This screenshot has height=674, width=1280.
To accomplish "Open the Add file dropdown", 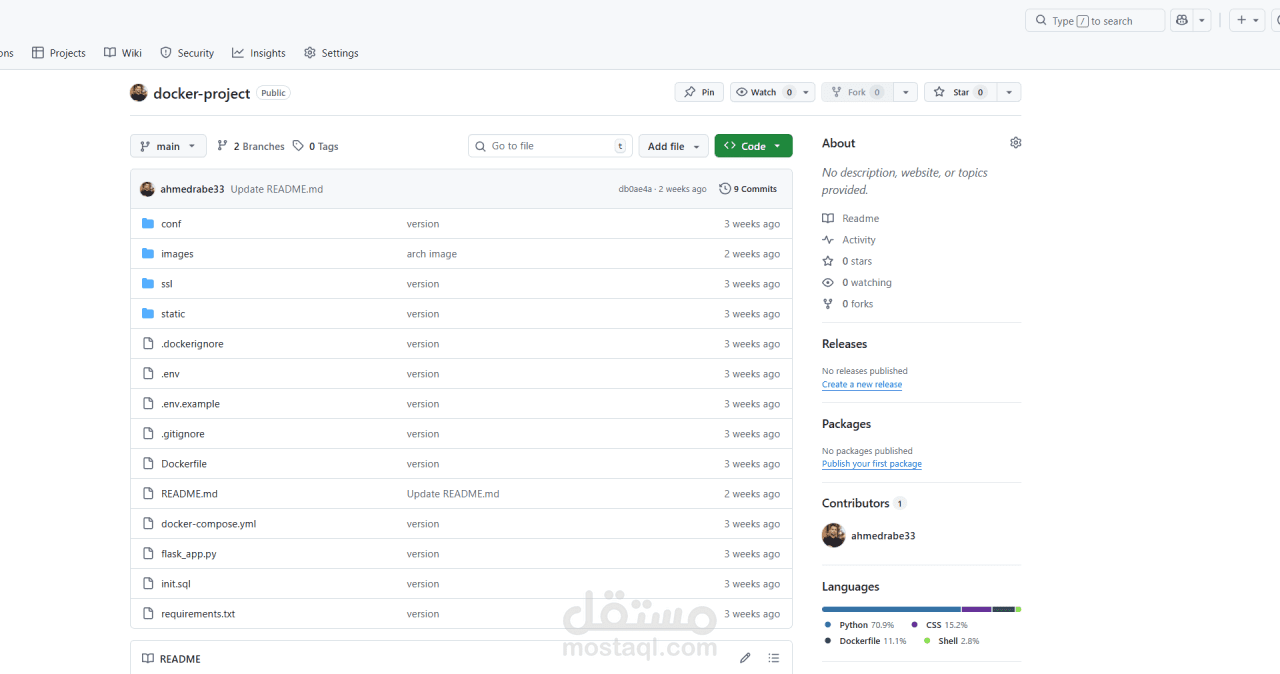I will [673, 146].
